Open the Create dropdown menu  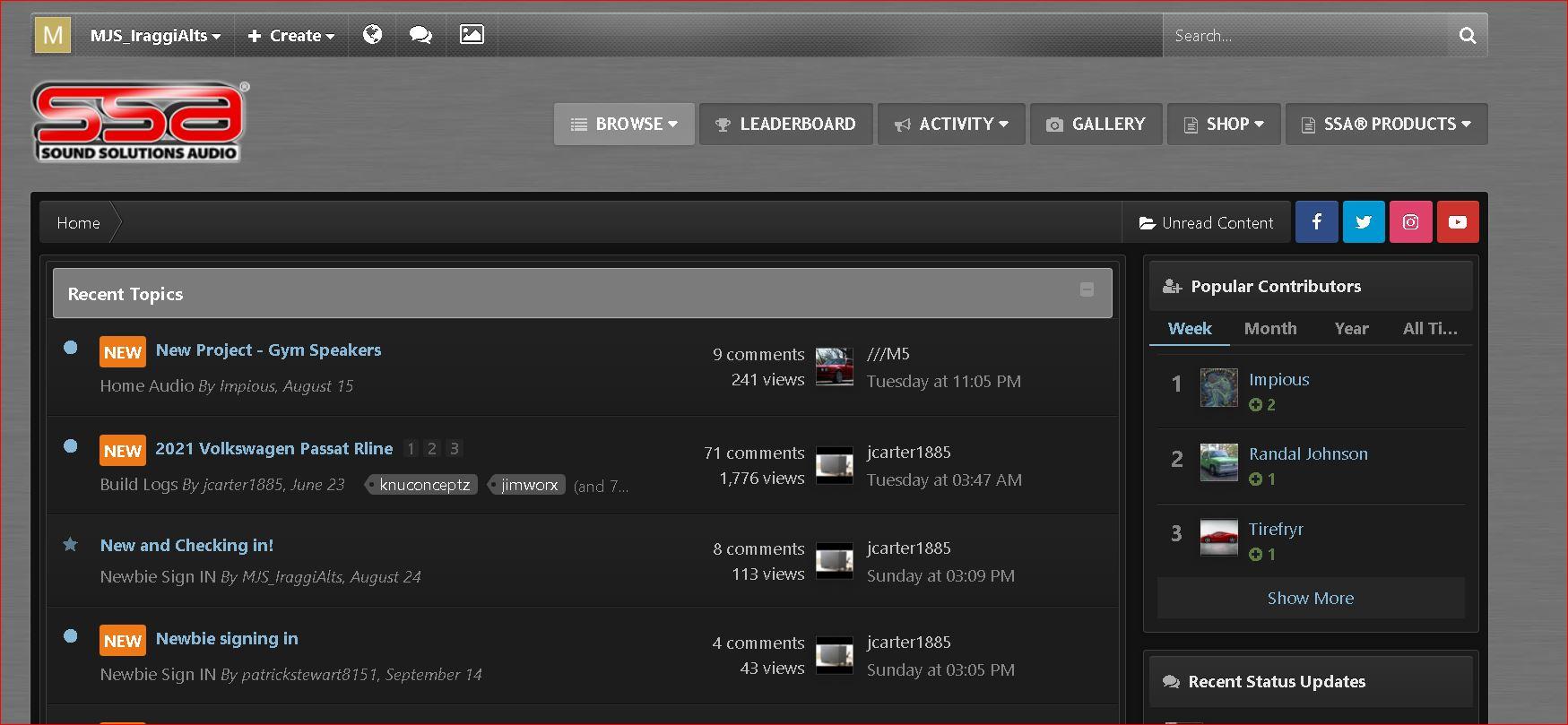click(291, 36)
